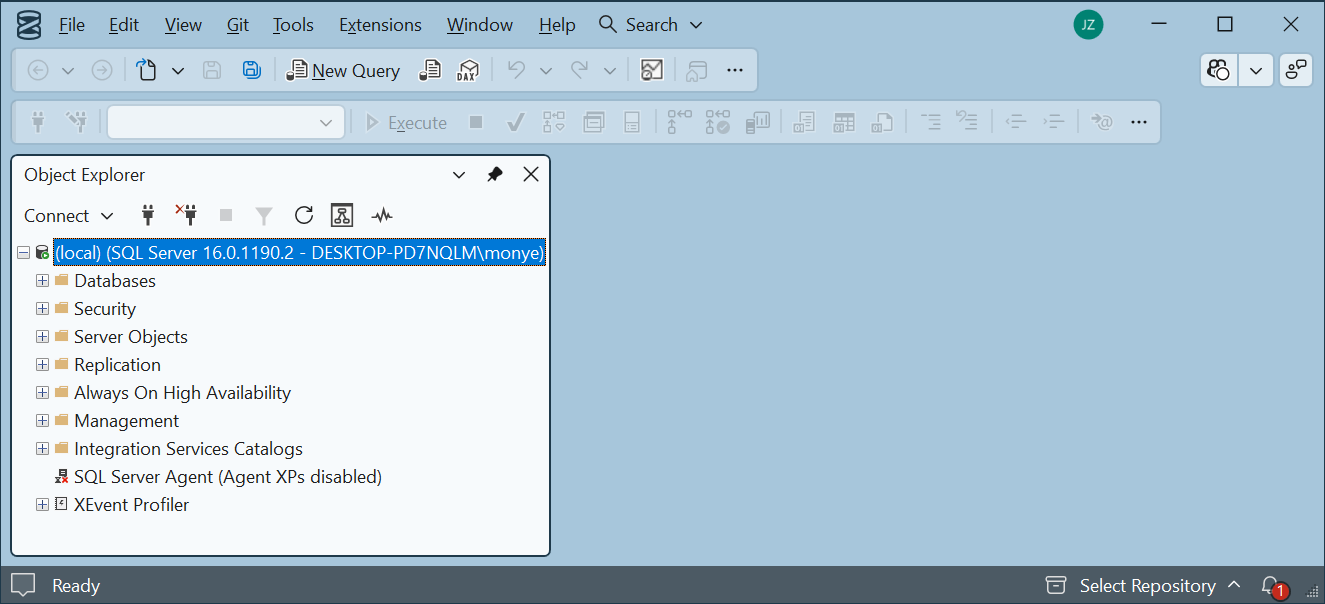This screenshot has height=604, width=1325.
Task: Open the notifications bell in status bar
Action: click(x=1272, y=586)
